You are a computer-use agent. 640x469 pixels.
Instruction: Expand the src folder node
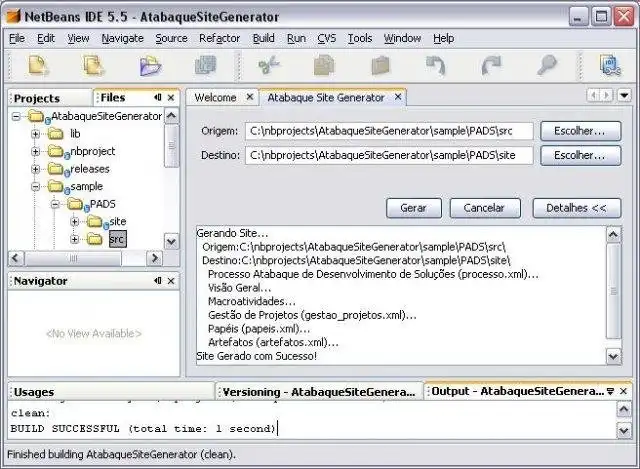click(74, 239)
